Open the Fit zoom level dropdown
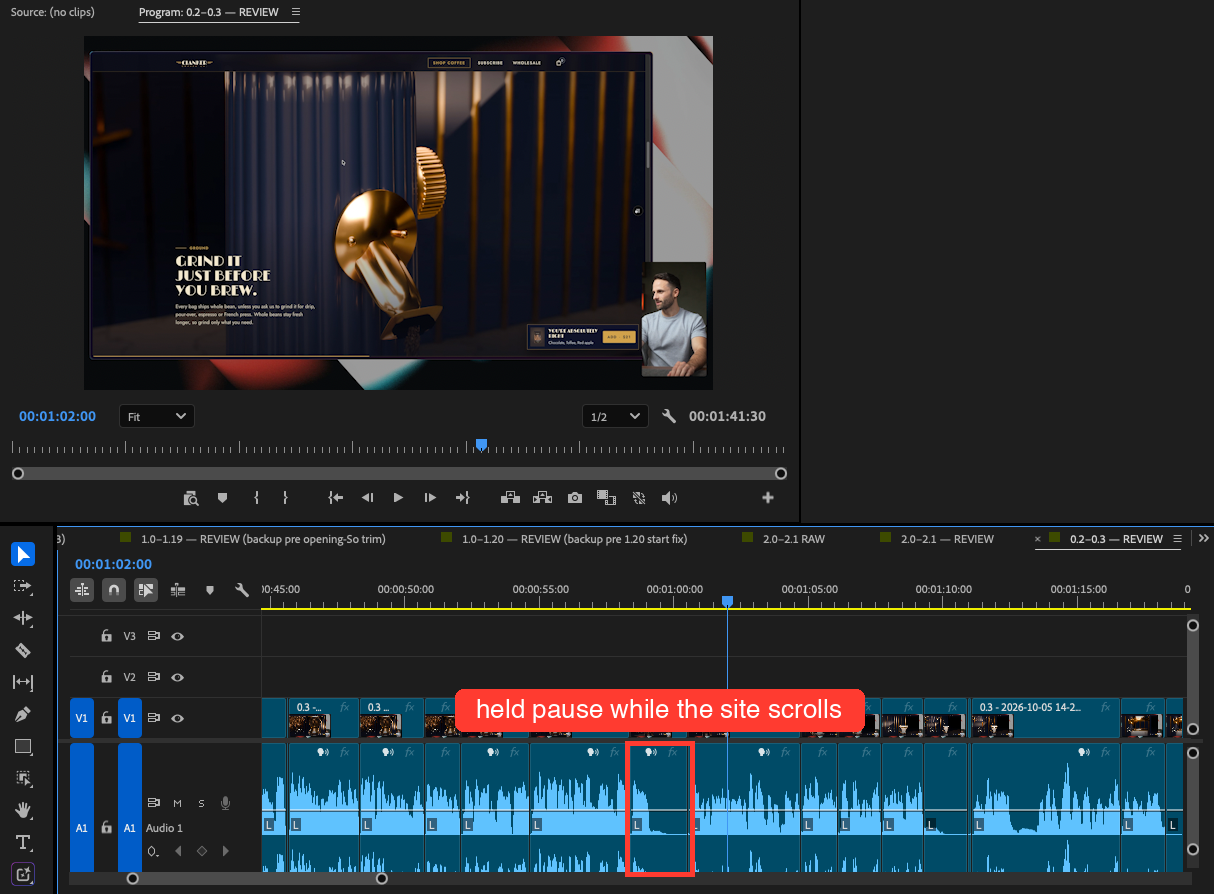This screenshot has width=1214, height=894. (157, 416)
